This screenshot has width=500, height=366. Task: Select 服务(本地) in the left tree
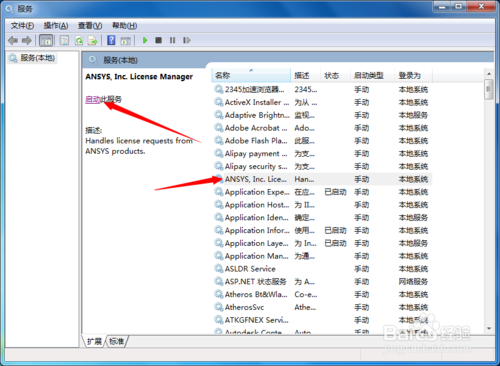(33, 58)
